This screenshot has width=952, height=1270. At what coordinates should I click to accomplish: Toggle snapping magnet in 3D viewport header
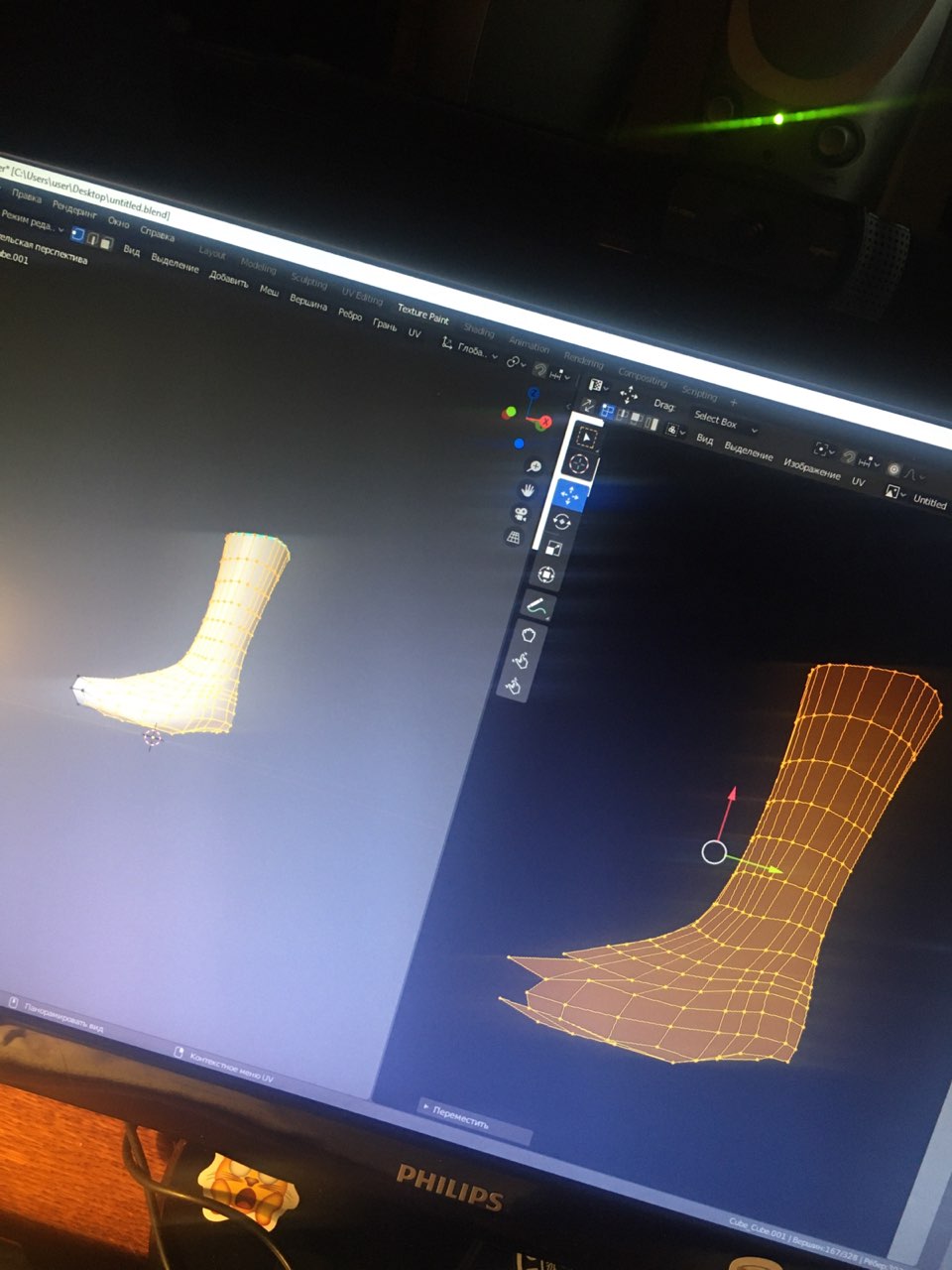pos(539,369)
